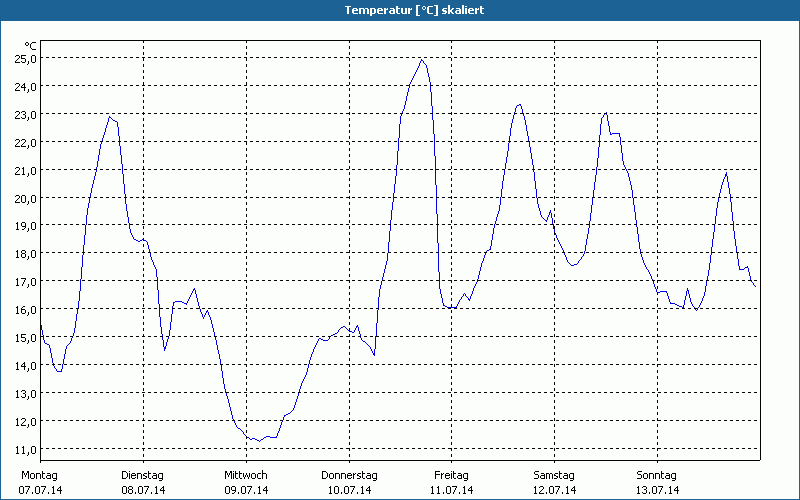
Task: Click the 20,0 axis value
Action: pos(26,198)
